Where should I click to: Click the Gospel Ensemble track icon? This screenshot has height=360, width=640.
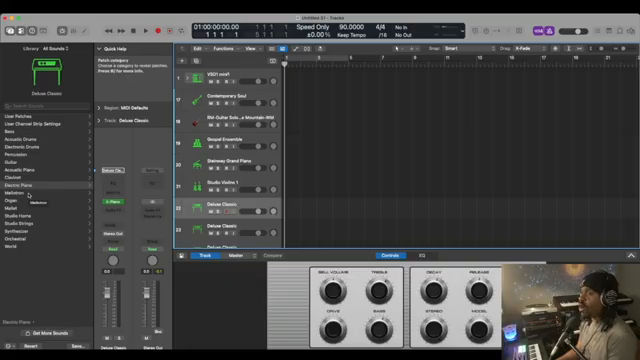[x=197, y=143]
